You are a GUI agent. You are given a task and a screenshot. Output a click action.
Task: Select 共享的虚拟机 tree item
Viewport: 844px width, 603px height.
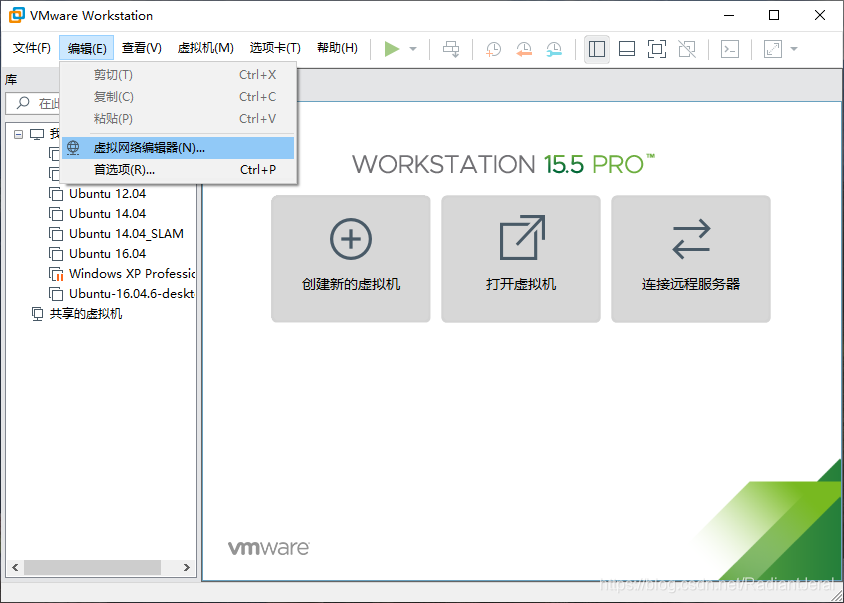point(86,314)
